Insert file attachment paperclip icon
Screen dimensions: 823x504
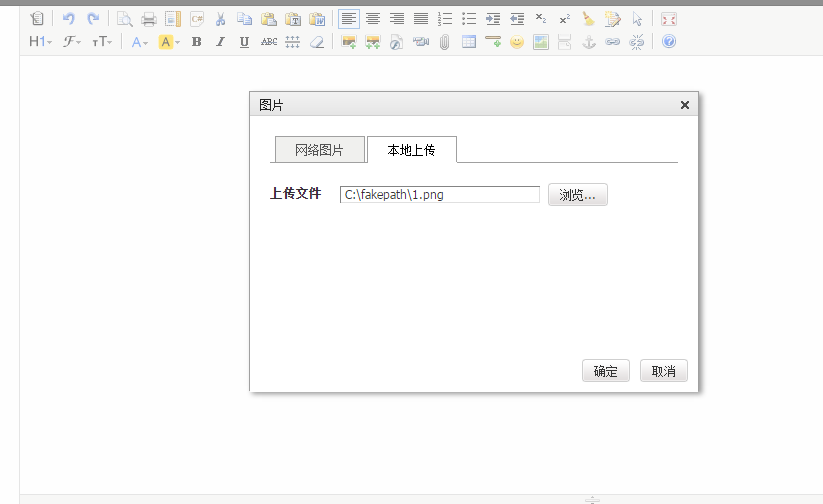coord(445,41)
